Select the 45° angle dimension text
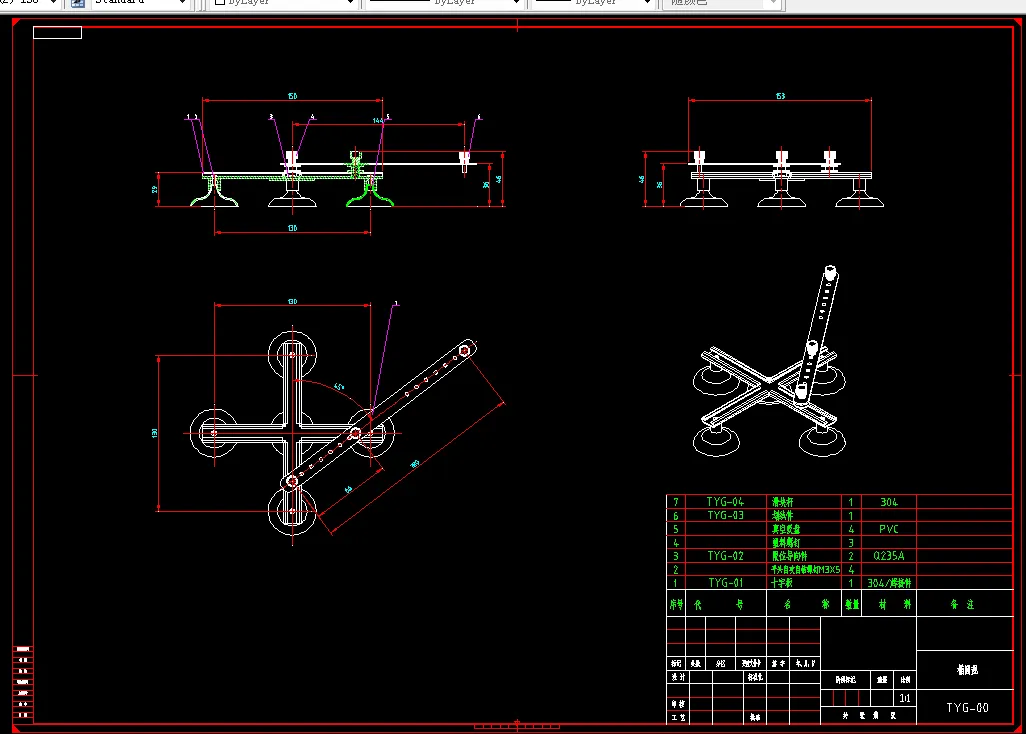1026x734 pixels. pyautogui.click(x=339, y=387)
